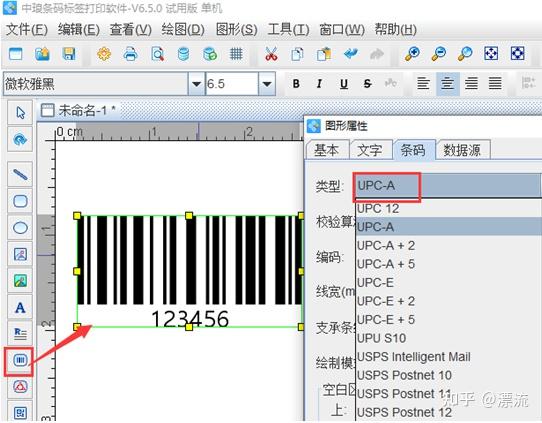Select the text A tool
This screenshot has width=542, height=423.
20,307
